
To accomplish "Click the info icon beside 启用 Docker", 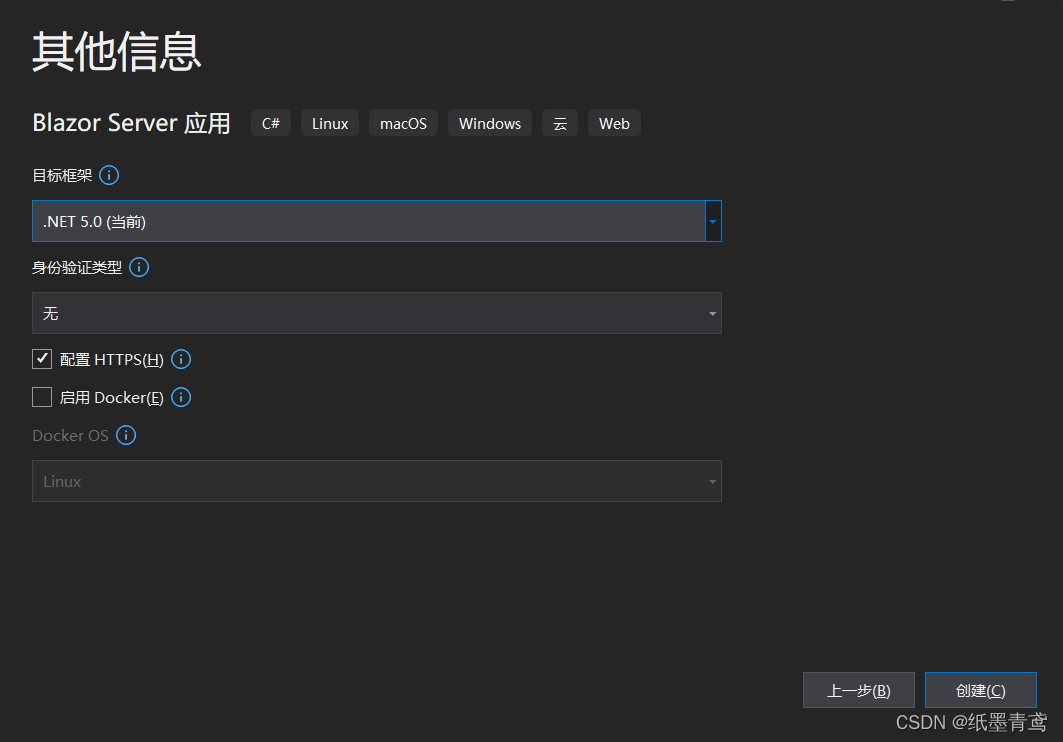I will coord(181,397).
